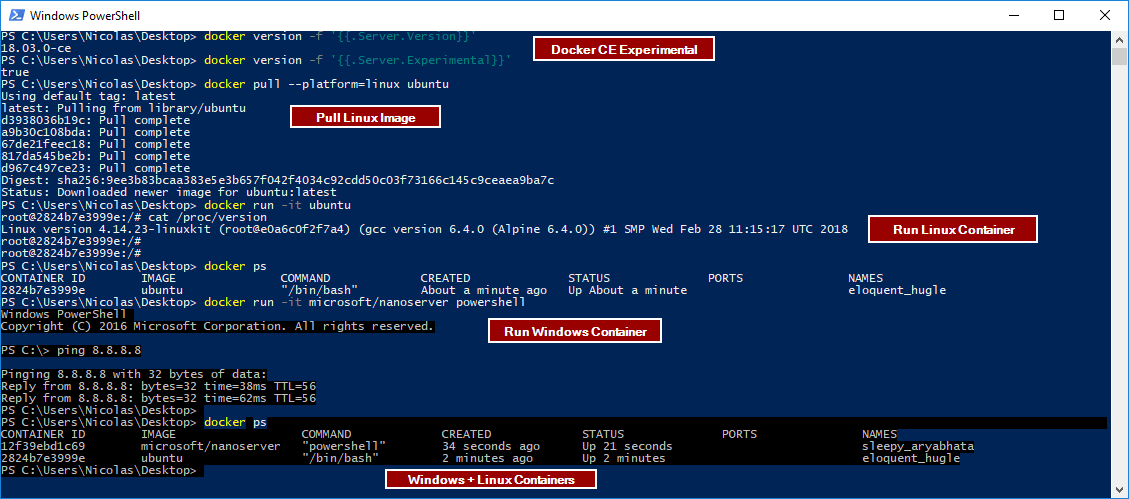
Task: Click the "Digest: sha256" hash line
Action: coord(278,180)
